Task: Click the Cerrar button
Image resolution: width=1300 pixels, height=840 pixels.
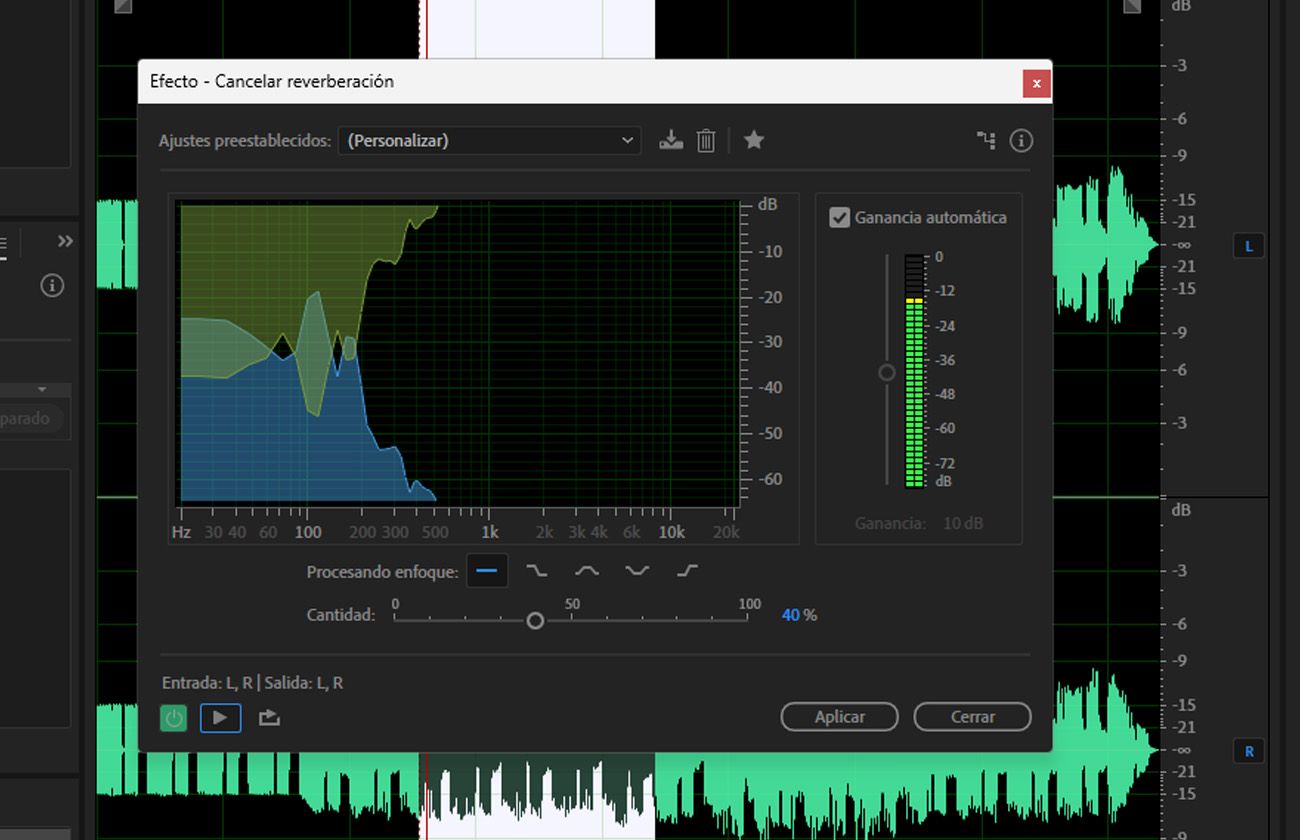Action: coord(972,717)
